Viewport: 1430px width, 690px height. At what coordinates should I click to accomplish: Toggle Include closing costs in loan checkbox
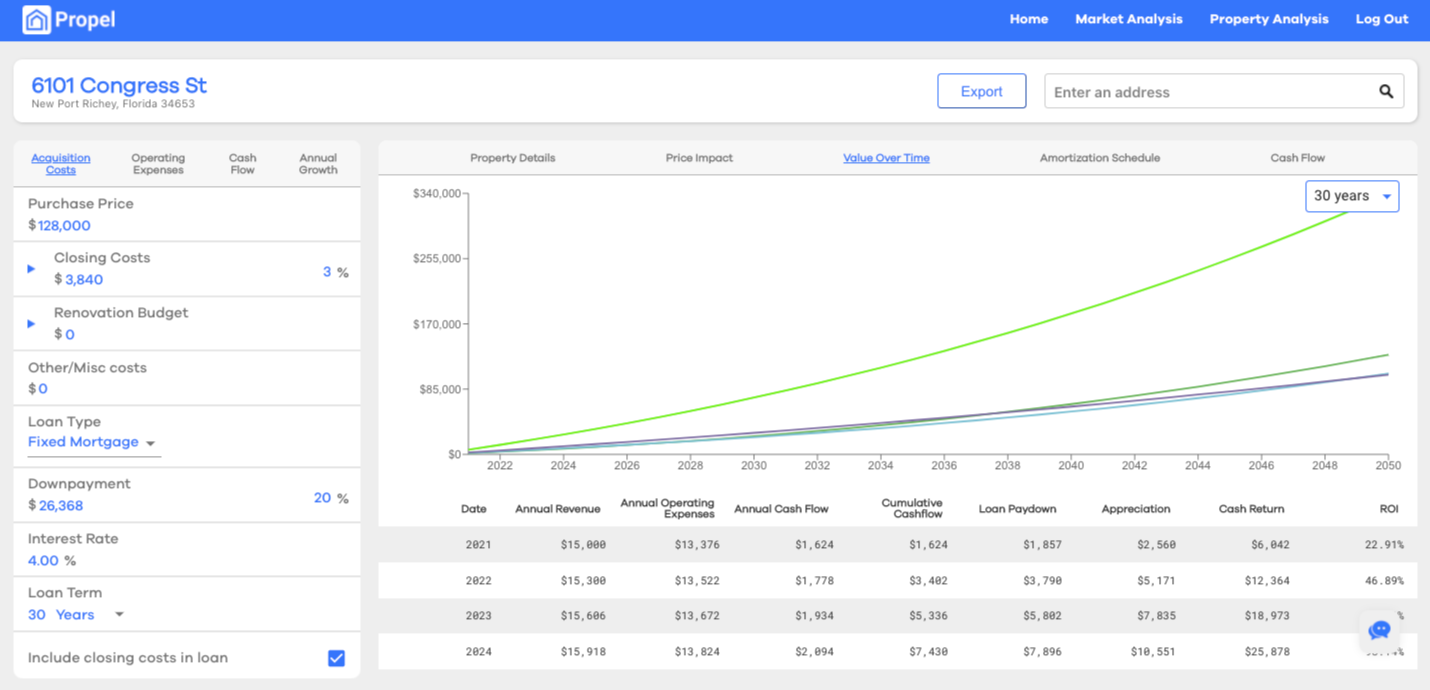click(337, 658)
